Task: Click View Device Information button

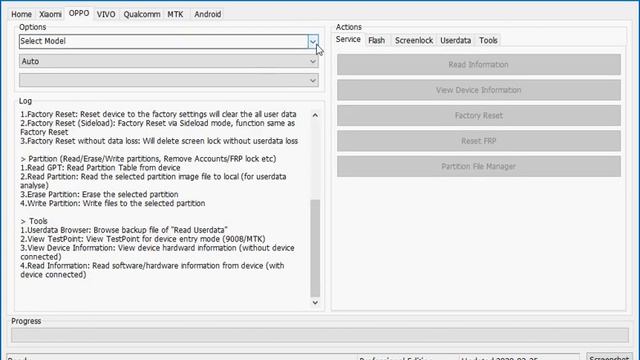Action: click(479, 90)
